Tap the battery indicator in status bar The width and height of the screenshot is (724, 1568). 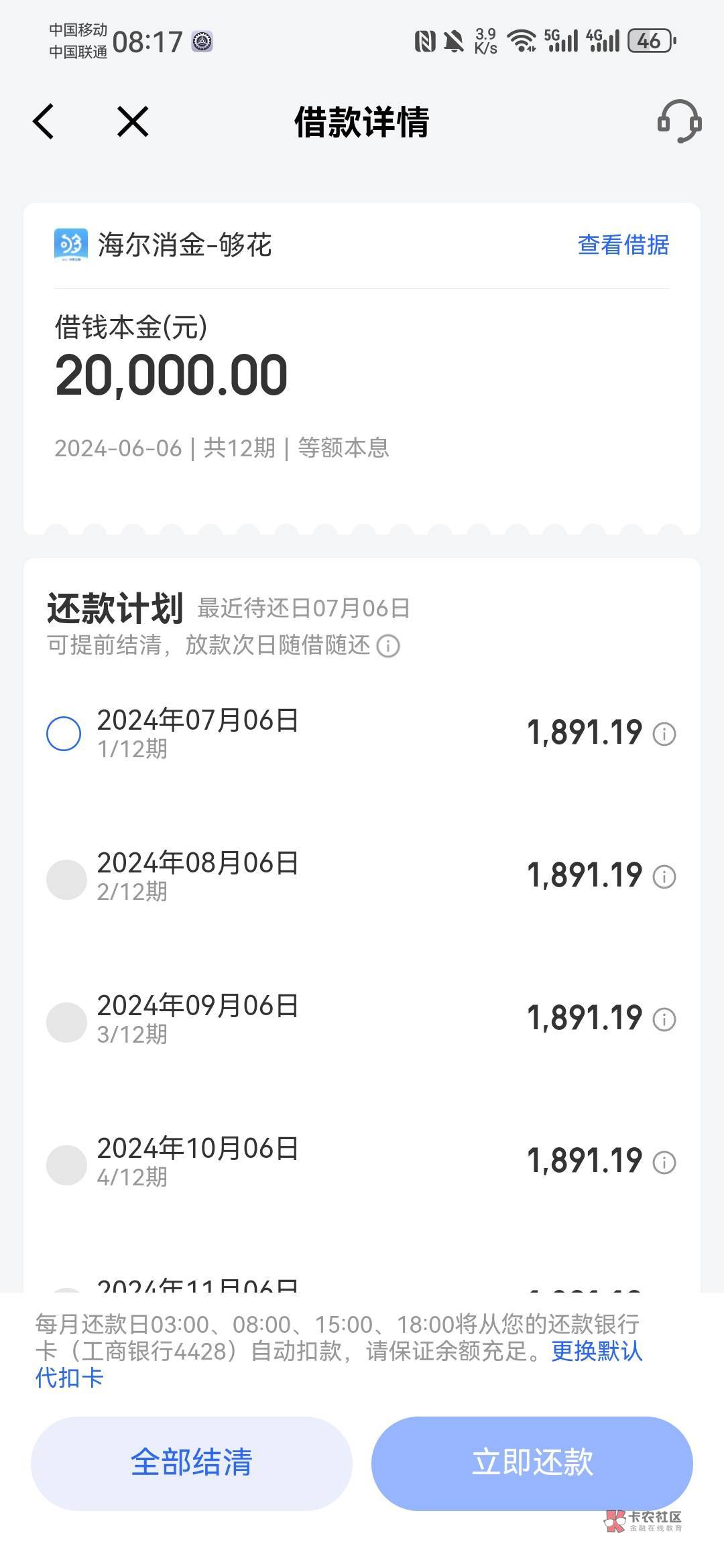point(650,42)
